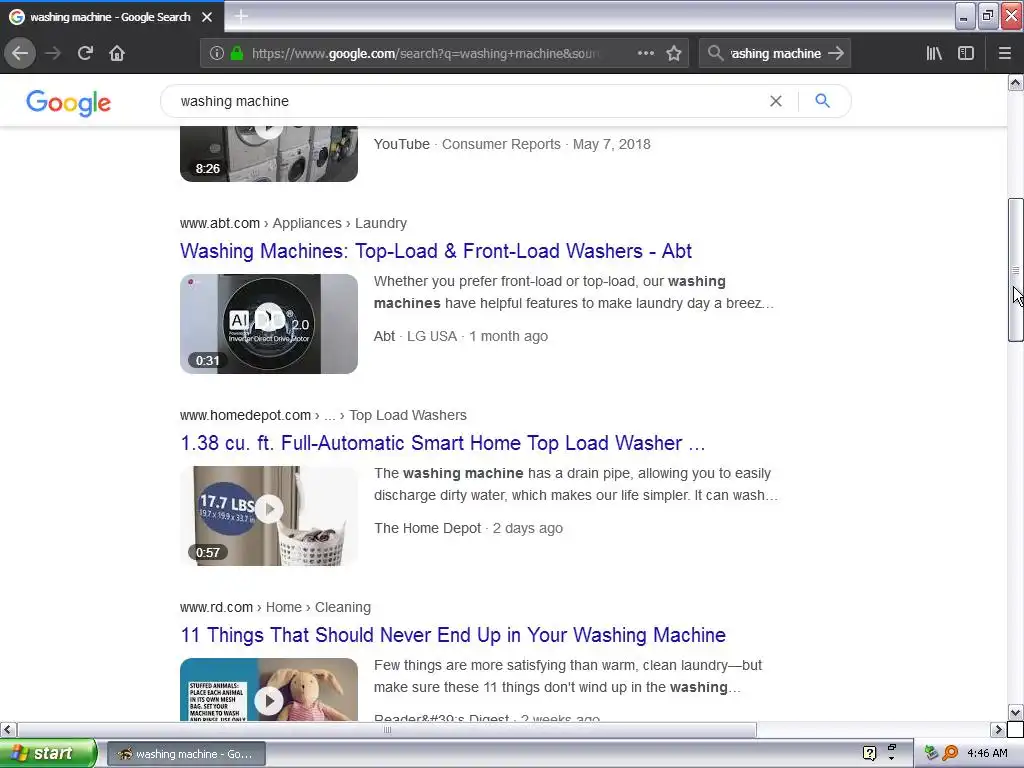
Task: Click the 4:46 AM taskbar clock
Action: point(987,753)
